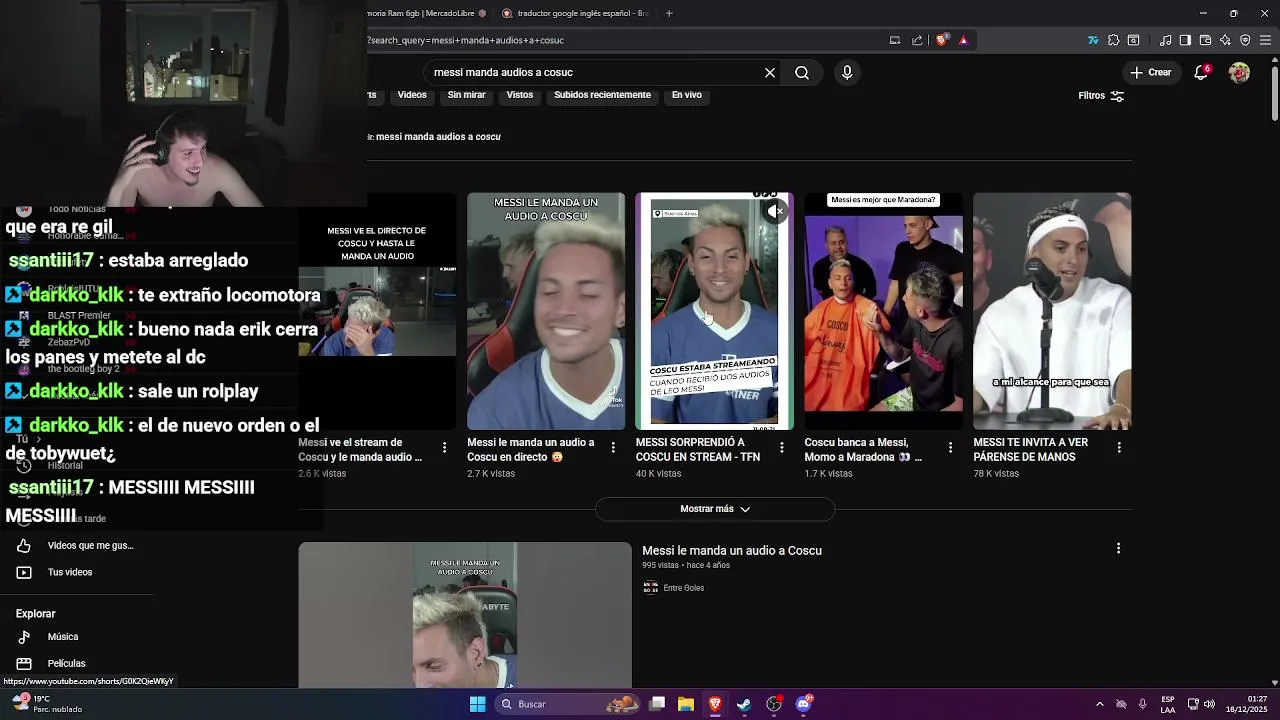Clear the YouTube search box with the X
The image size is (1280, 720).
[x=770, y=72]
